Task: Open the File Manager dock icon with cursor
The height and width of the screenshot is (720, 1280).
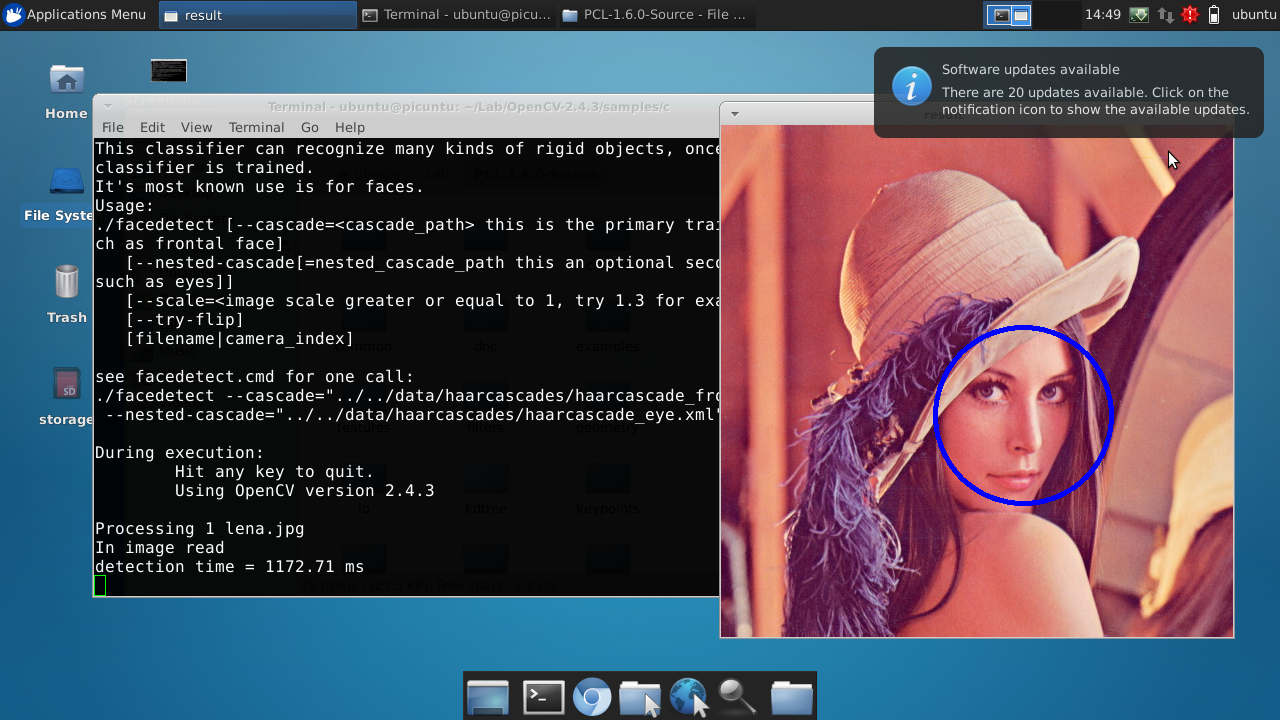Action: pyautogui.click(x=640, y=697)
